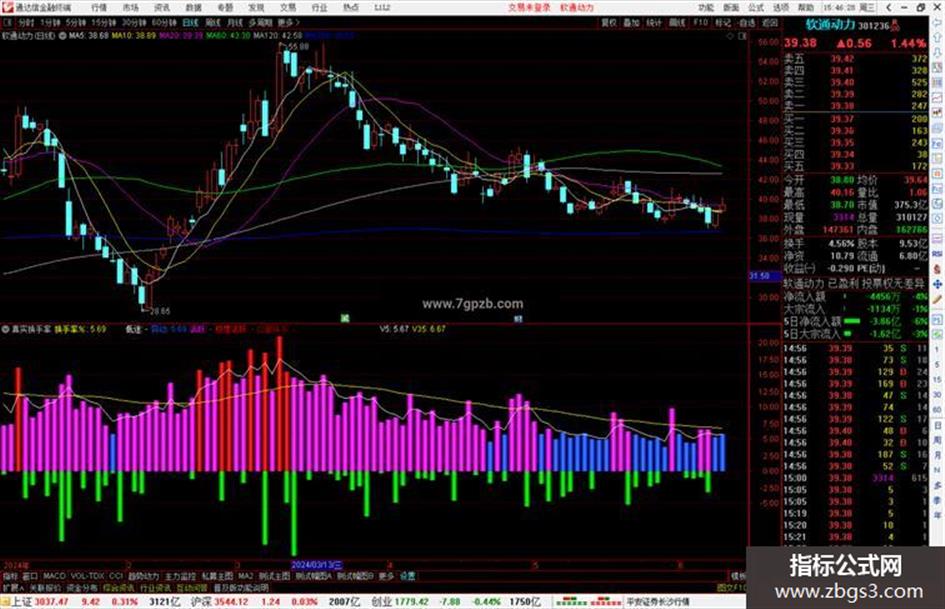Switch to 30分钟 chart period
Screen dimensions: 945x609
[134, 22]
